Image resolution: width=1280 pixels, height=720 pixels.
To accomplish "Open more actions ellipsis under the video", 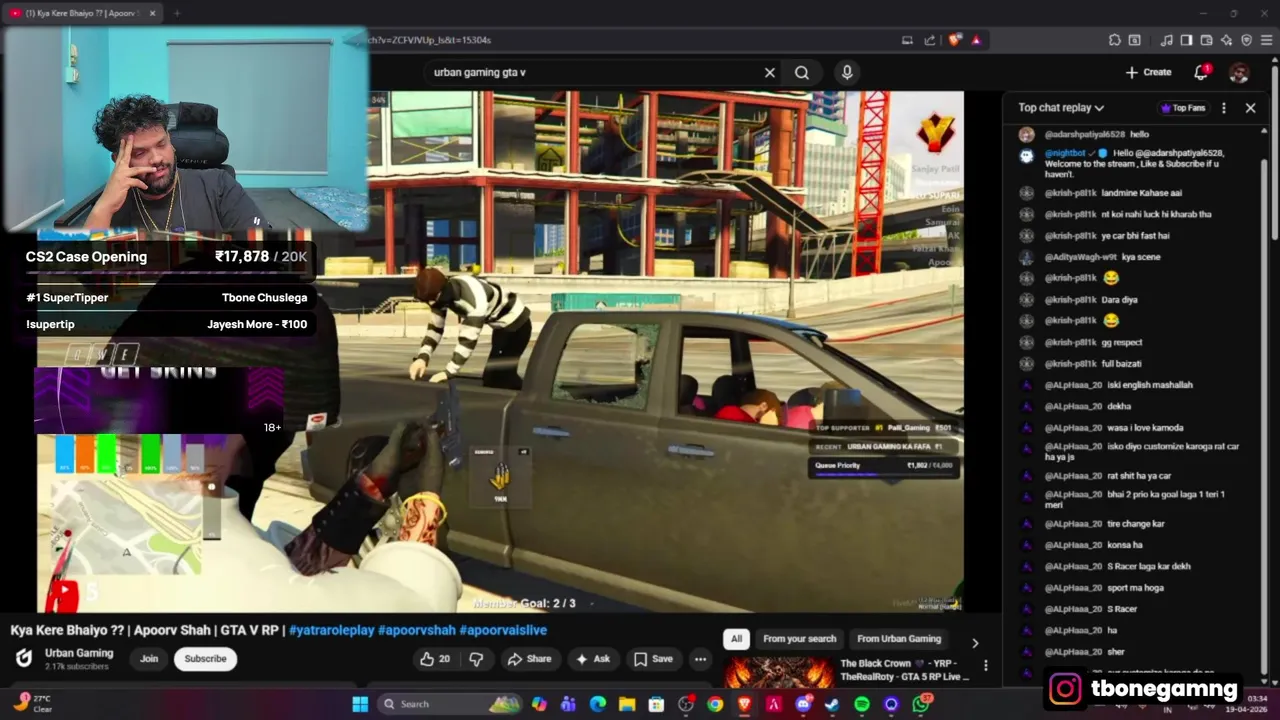I will click(x=700, y=659).
